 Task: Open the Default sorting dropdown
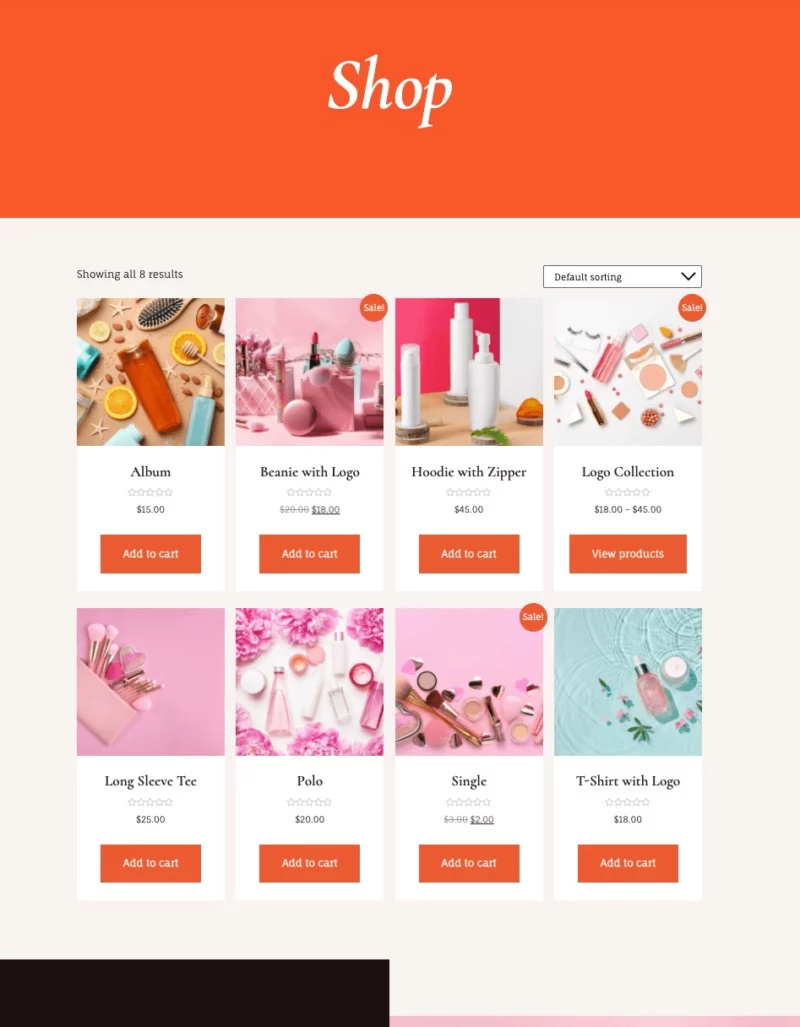click(622, 276)
